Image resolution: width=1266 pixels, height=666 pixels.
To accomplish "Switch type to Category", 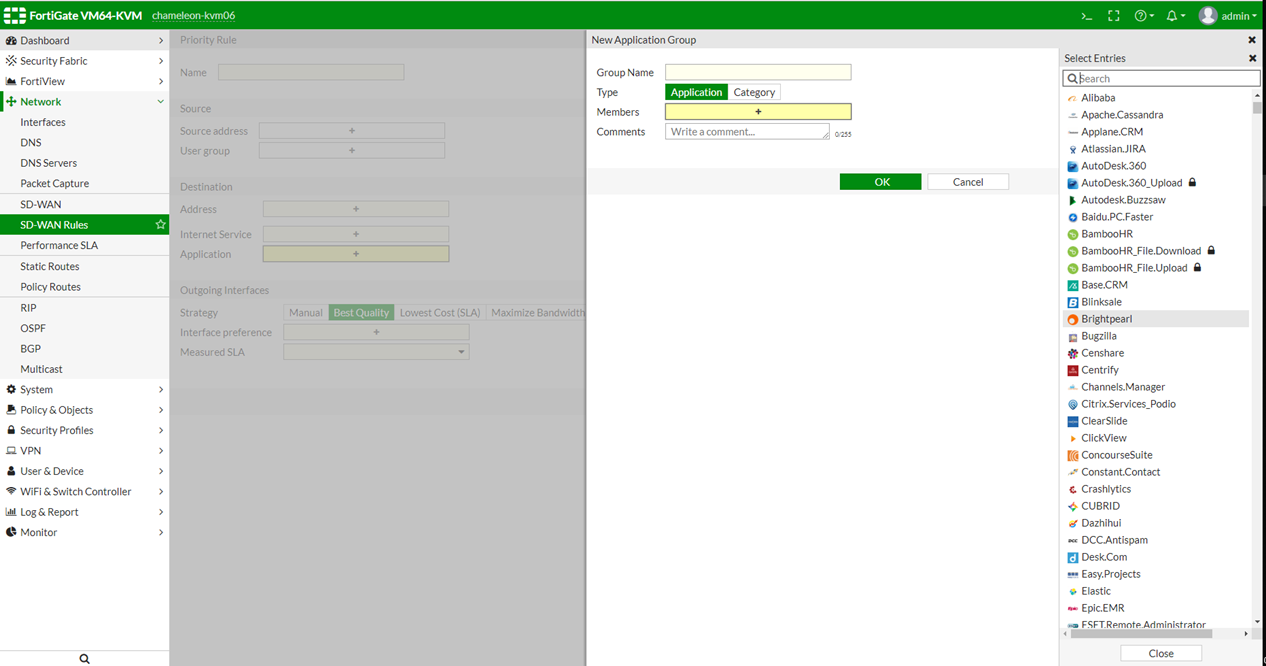I will (754, 92).
